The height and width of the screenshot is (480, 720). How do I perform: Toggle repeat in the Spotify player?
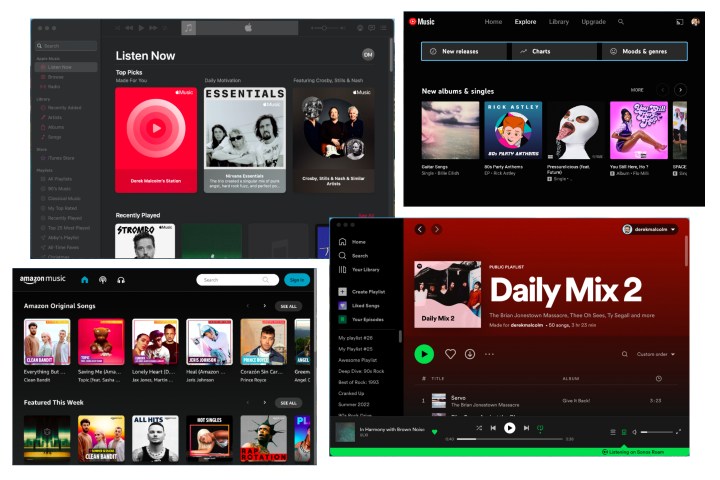540,428
